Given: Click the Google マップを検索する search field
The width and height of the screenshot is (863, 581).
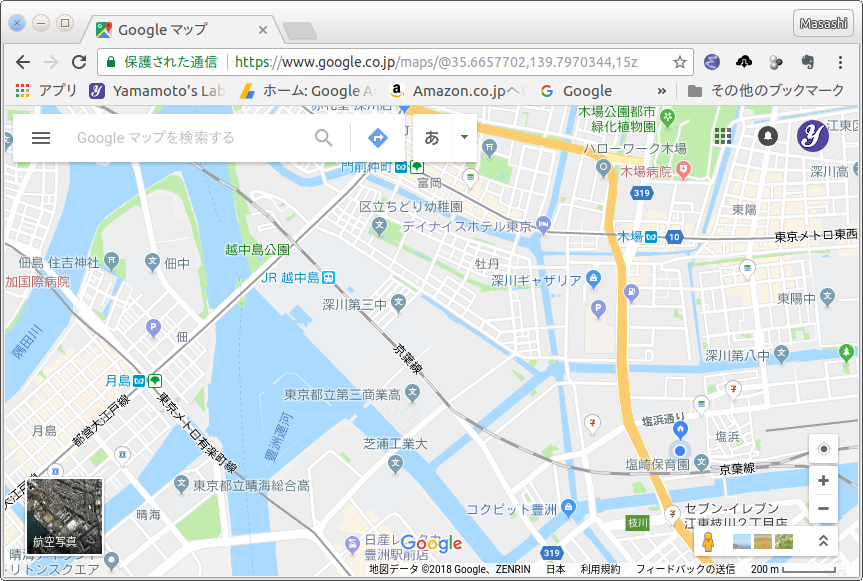Looking at the screenshot, I should pyautogui.click(x=187, y=138).
